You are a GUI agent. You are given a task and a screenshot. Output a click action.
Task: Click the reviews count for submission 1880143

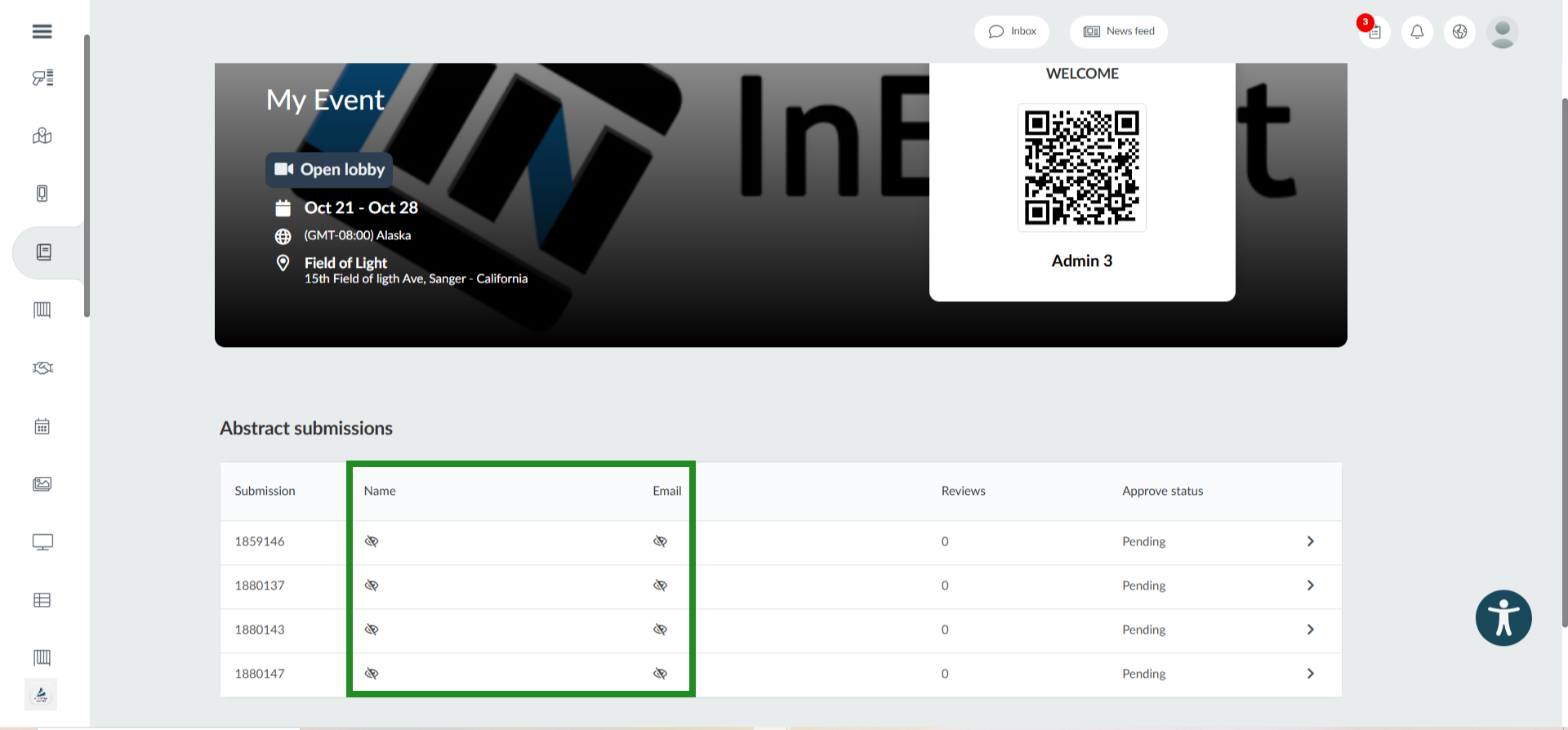coord(945,630)
